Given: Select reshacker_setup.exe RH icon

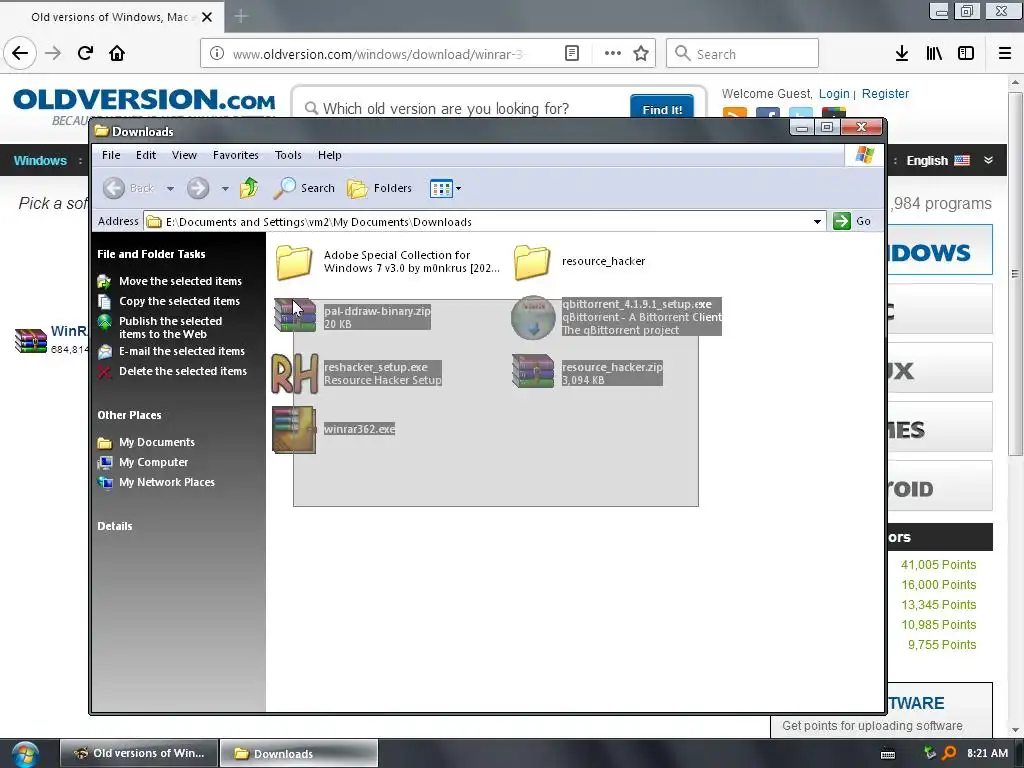Looking at the screenshot, I should coord(295,373).
